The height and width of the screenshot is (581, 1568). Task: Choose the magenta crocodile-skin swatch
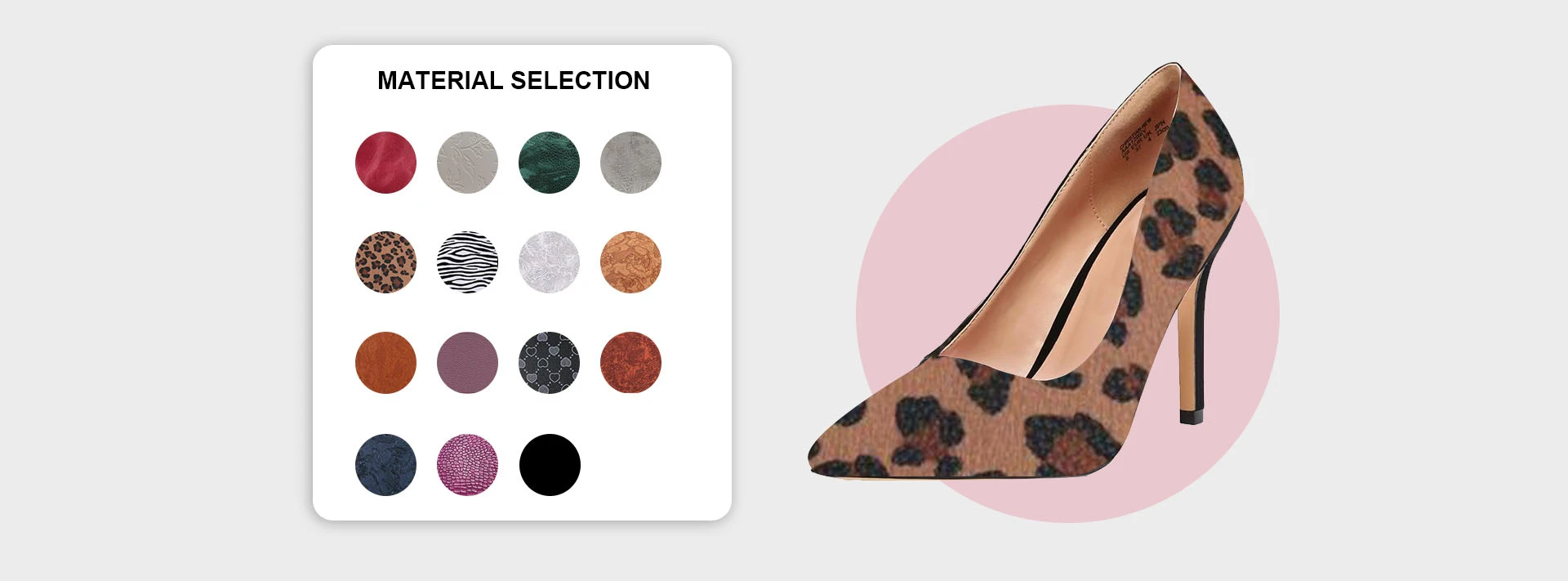coord(467,465)
